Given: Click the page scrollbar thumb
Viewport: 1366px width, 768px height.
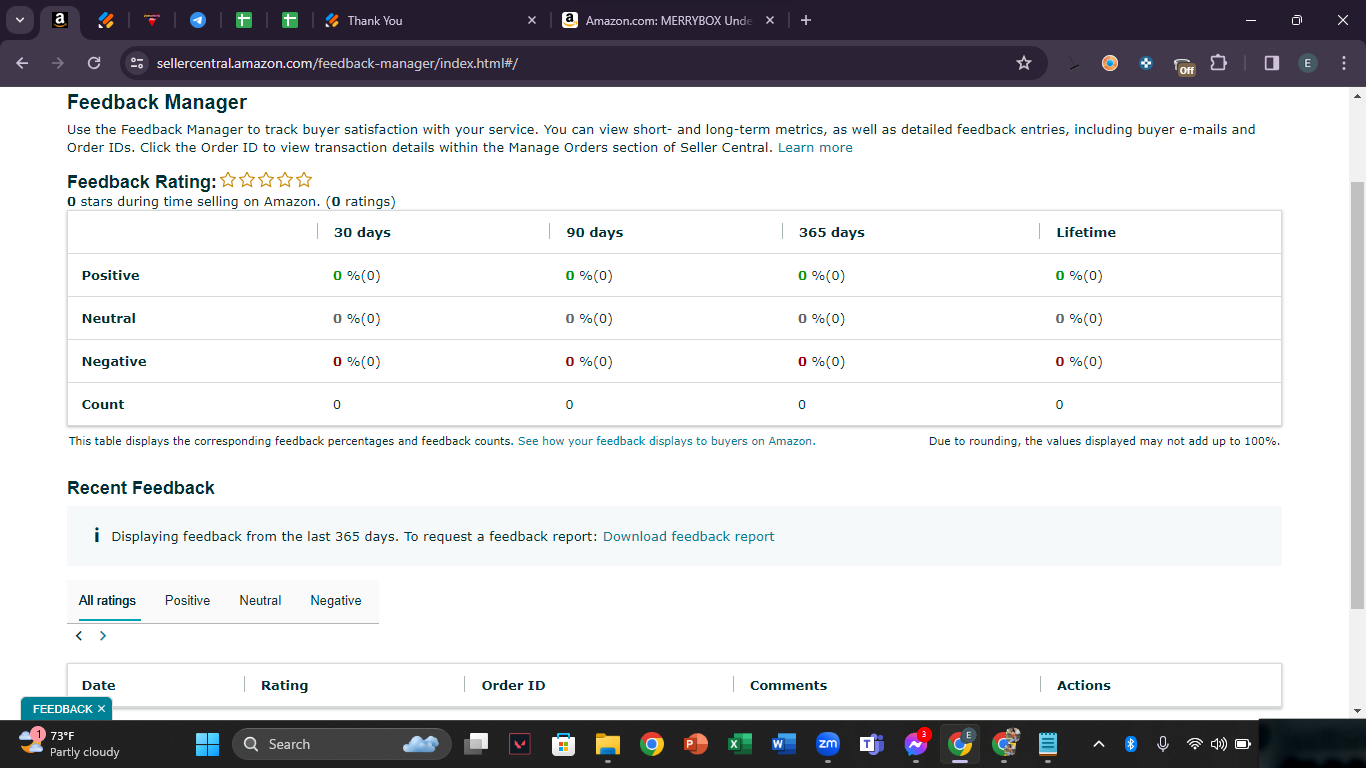Looking at the screenshot, I should coord(1357,394).
